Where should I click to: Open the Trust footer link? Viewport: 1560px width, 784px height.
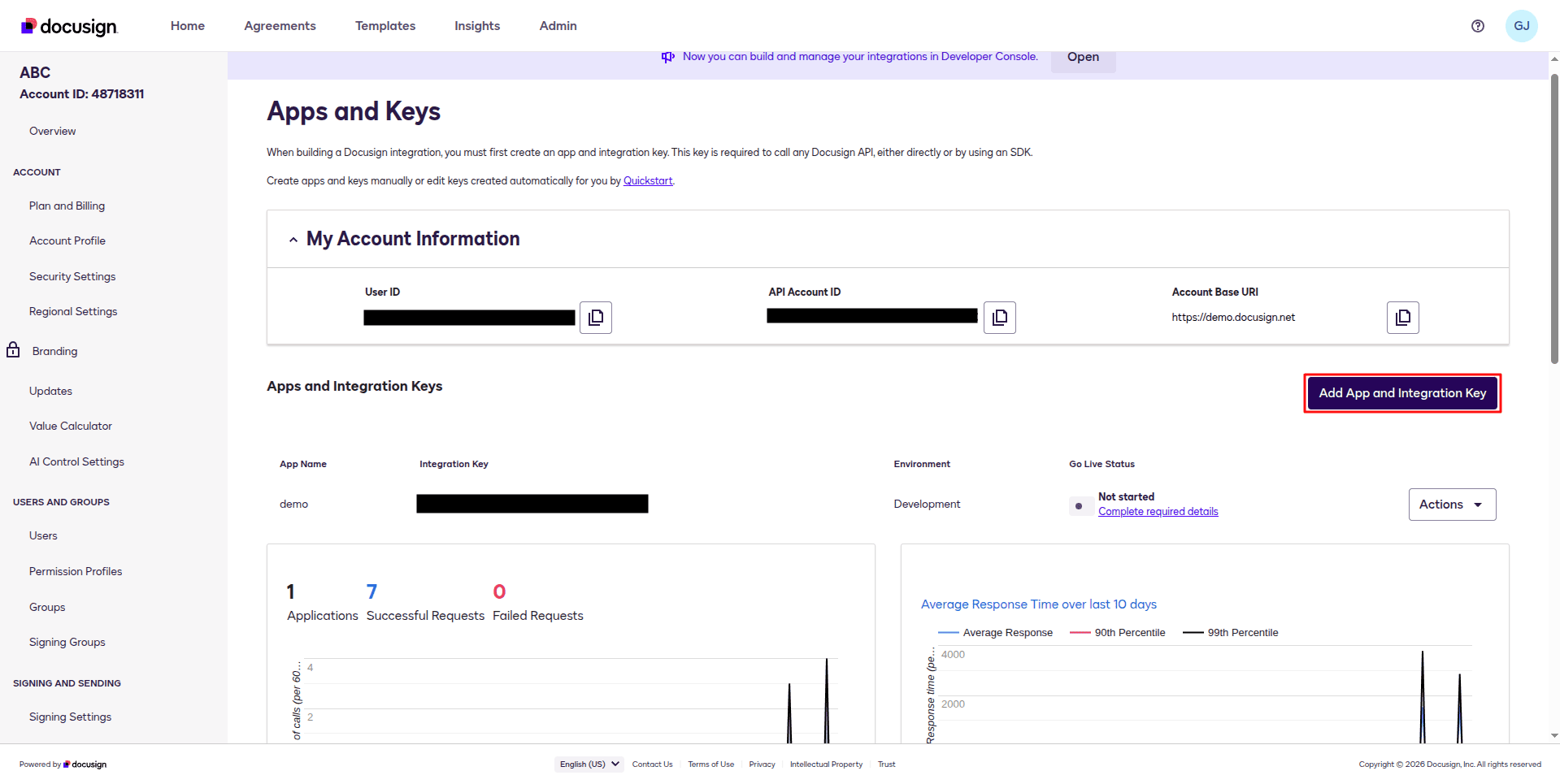click(886, 765)
